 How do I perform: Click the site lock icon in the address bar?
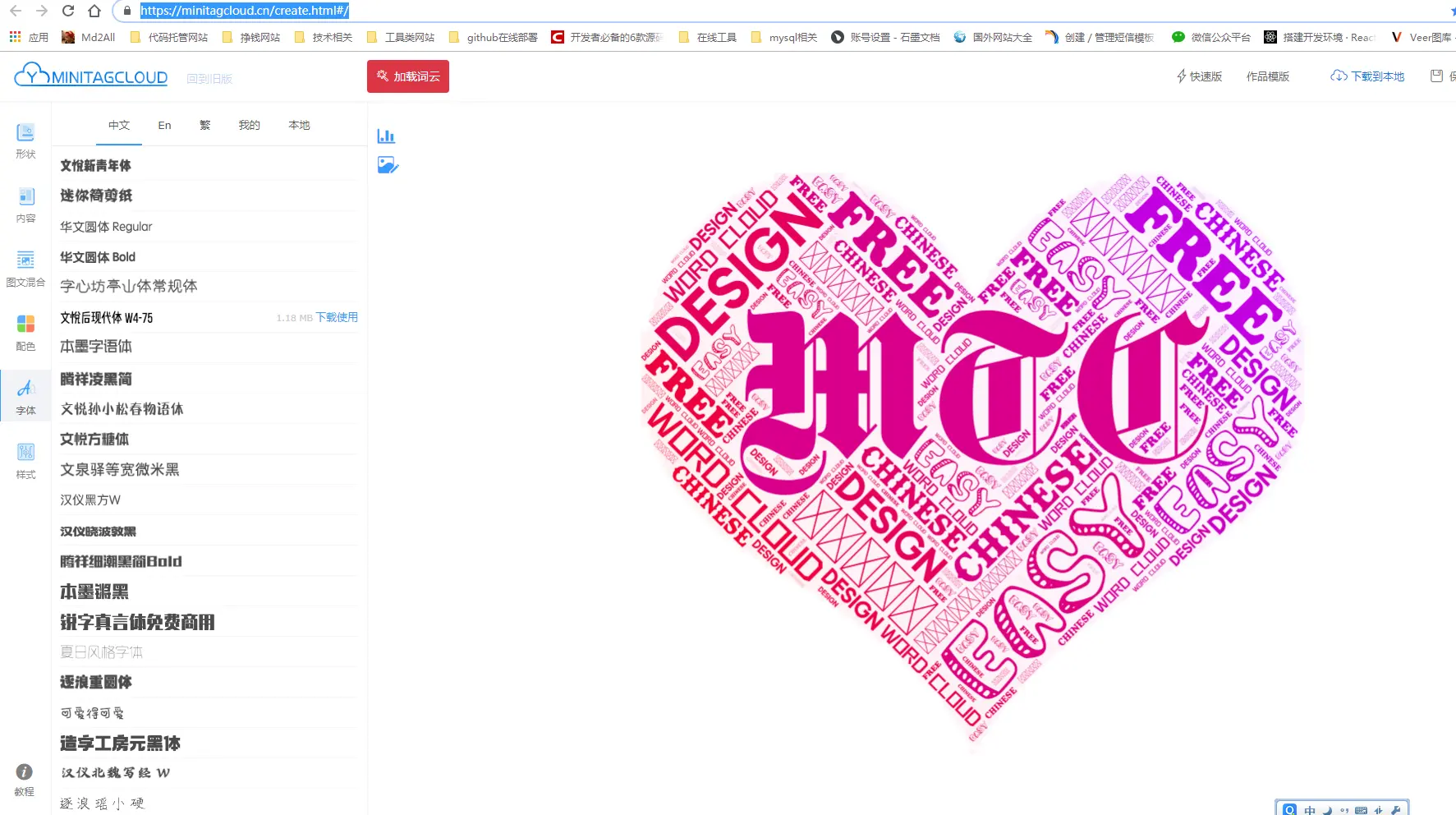[x=126, y=11]
